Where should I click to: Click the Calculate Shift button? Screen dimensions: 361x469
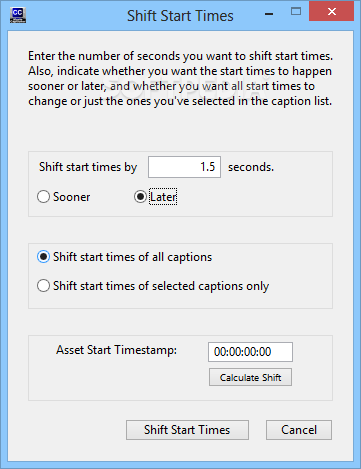click(250, 377)
